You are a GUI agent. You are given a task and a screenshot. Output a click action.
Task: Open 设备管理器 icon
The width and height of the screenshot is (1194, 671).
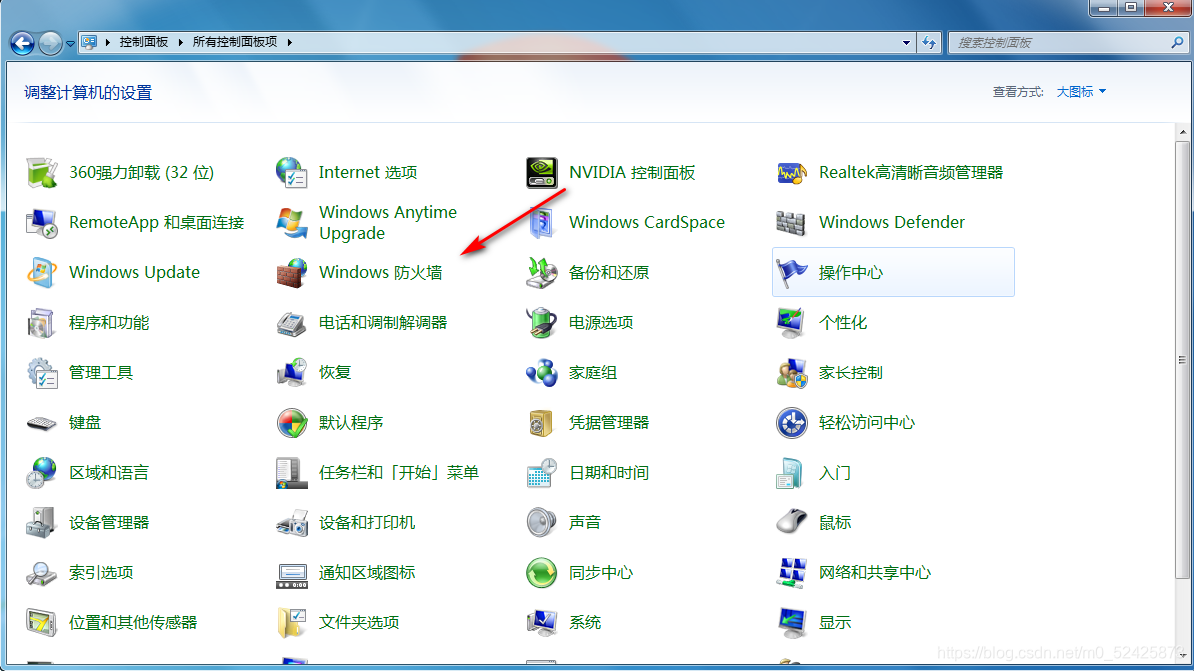(42, 522)
